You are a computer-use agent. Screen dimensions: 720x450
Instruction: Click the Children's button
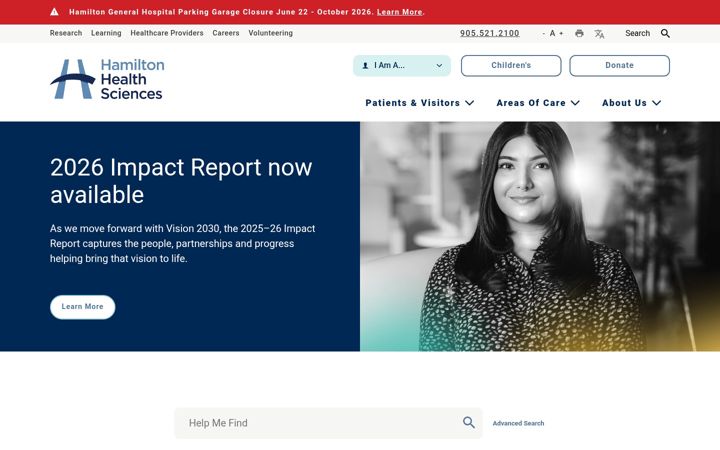[511, 66]
